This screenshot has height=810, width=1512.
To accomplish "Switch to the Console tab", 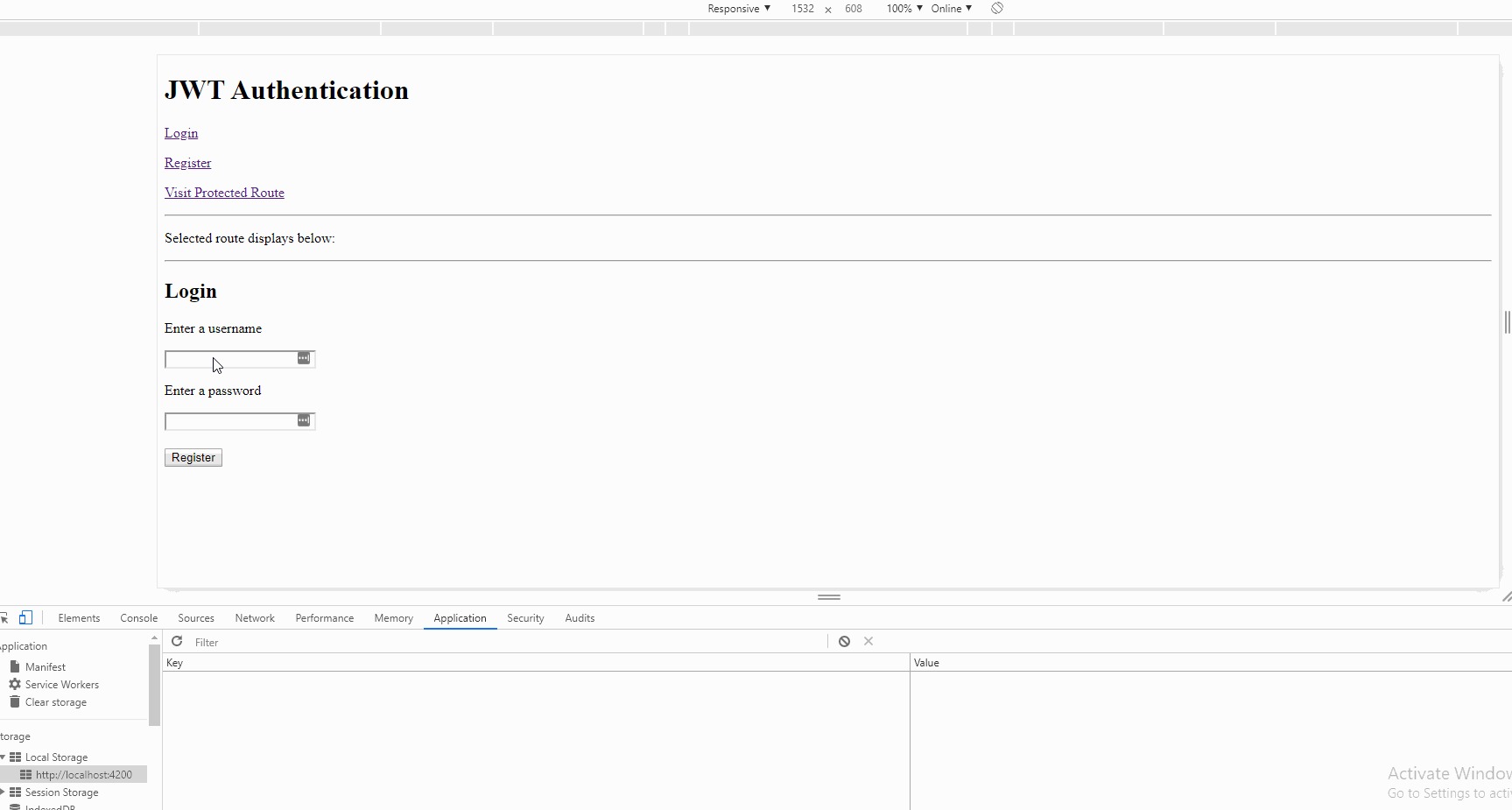I will tap(139, 618).
